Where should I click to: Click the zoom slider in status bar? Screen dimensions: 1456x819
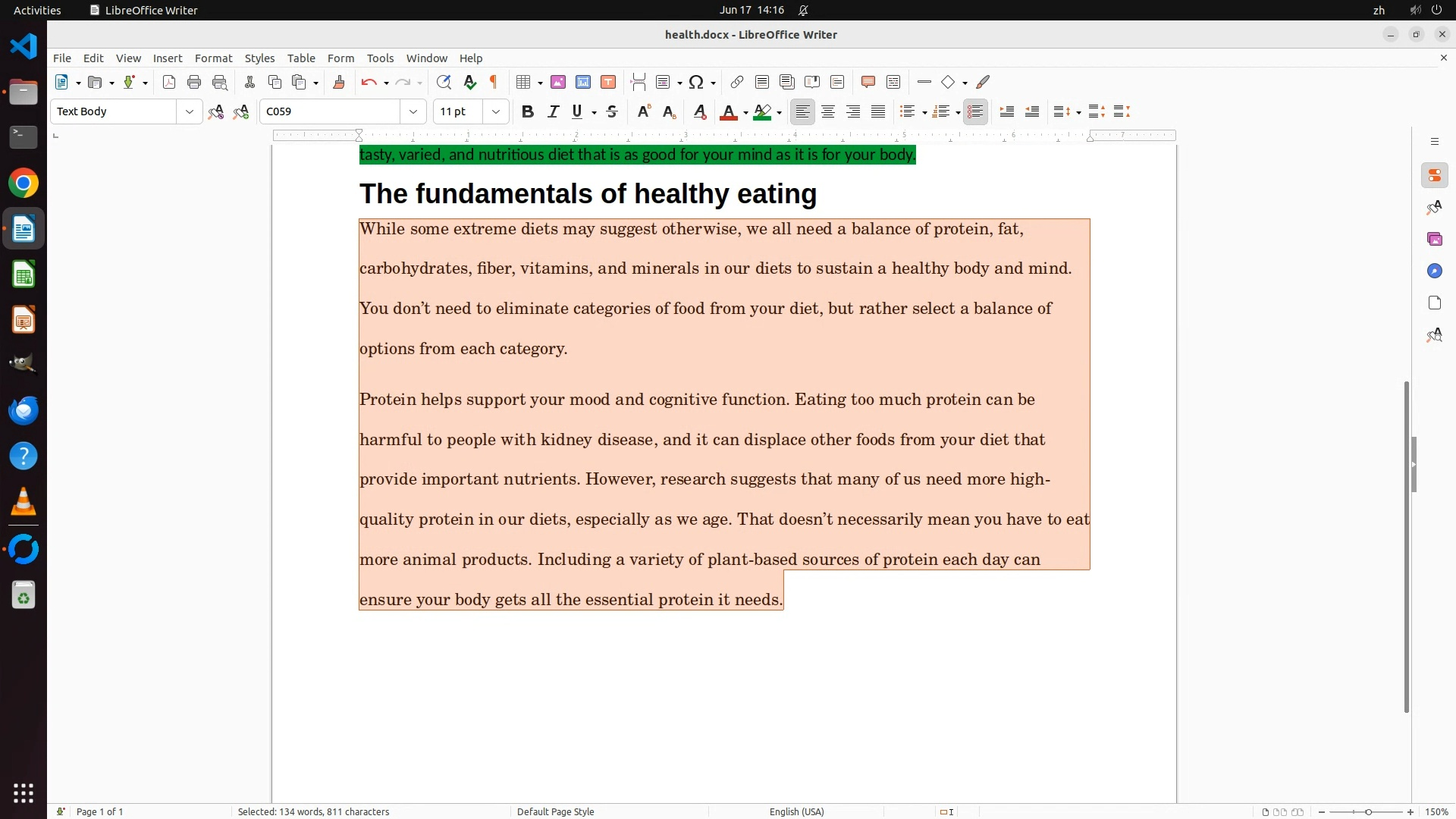click(x=1368, y=812)
